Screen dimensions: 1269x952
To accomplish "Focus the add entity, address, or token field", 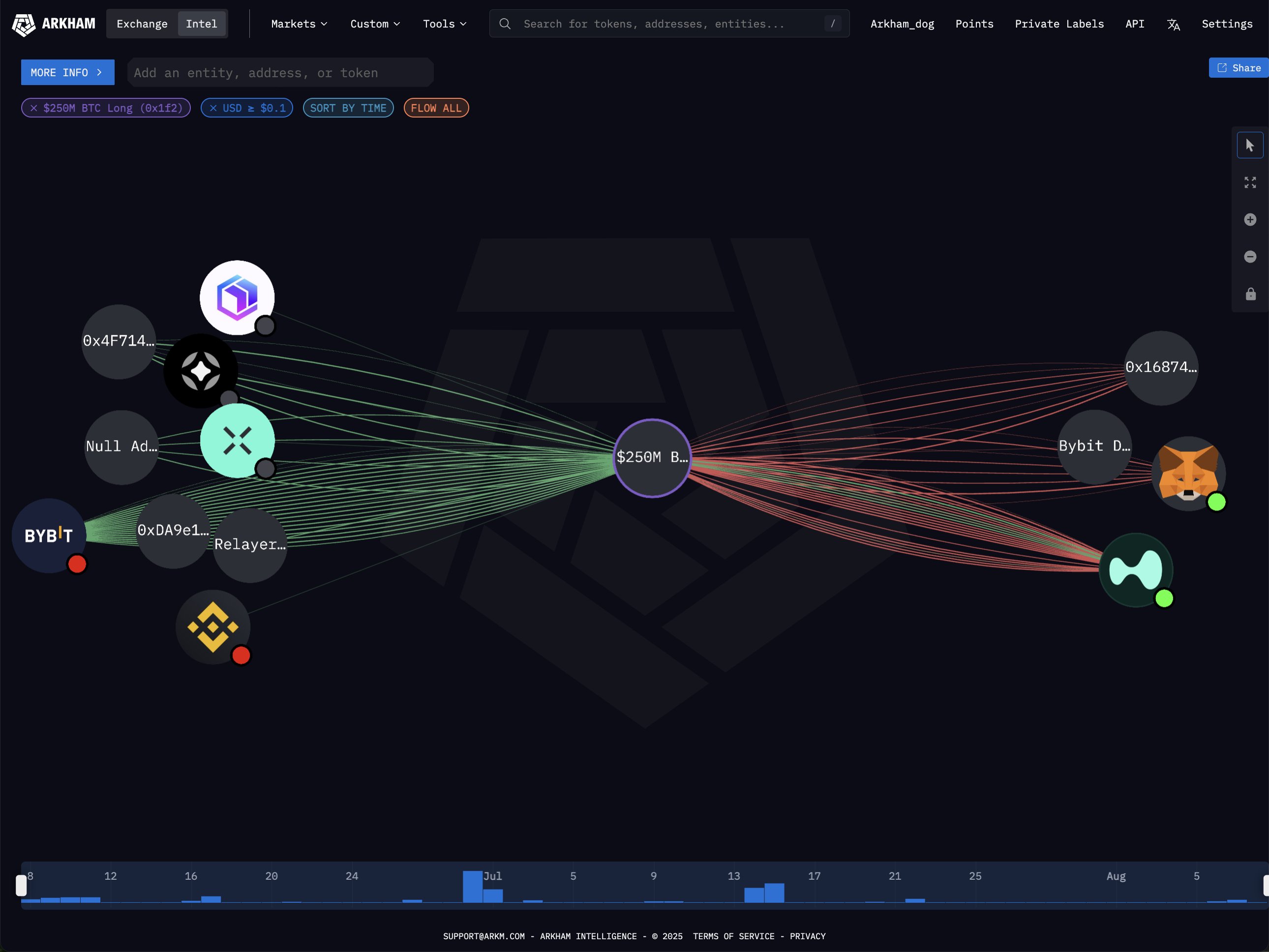I will tap(280, 72).
